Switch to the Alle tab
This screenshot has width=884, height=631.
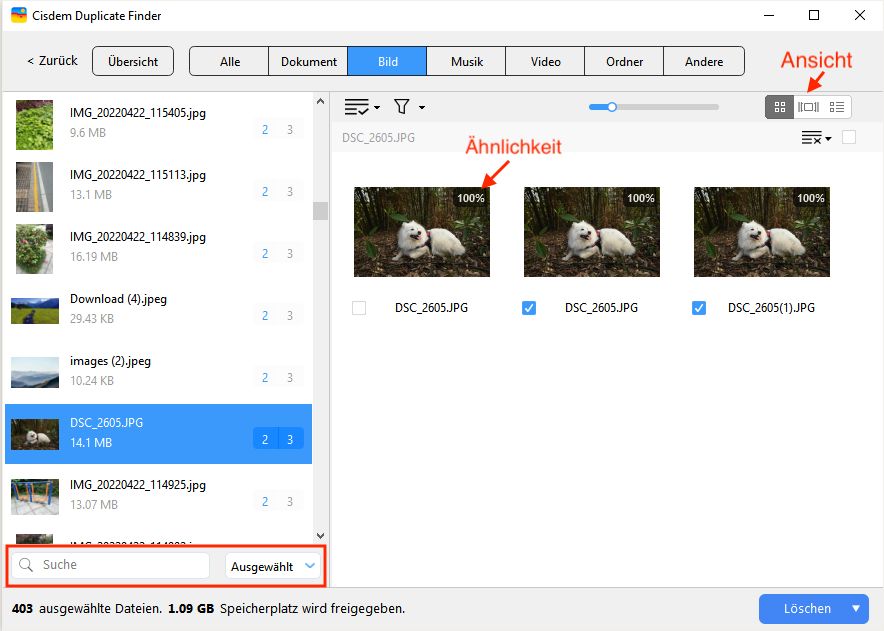click(229, 61)
